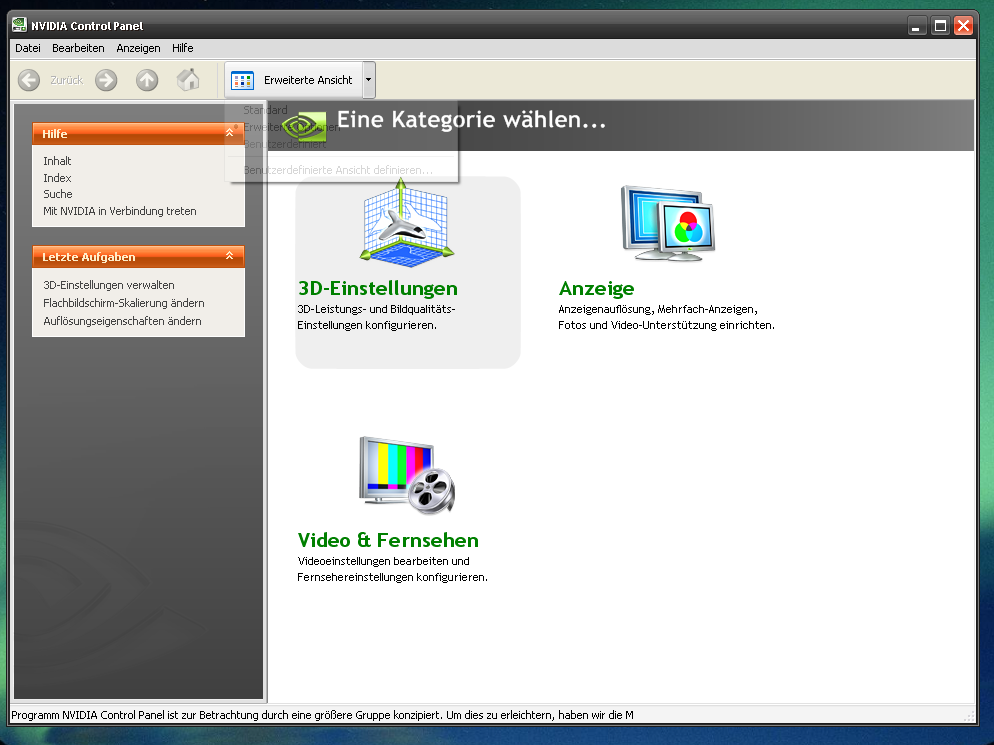The height and width of the screenshot is (745, 994).
Task: Click Mit NVIDIA in Verbindung treten
Action: (x=120, y=211)
